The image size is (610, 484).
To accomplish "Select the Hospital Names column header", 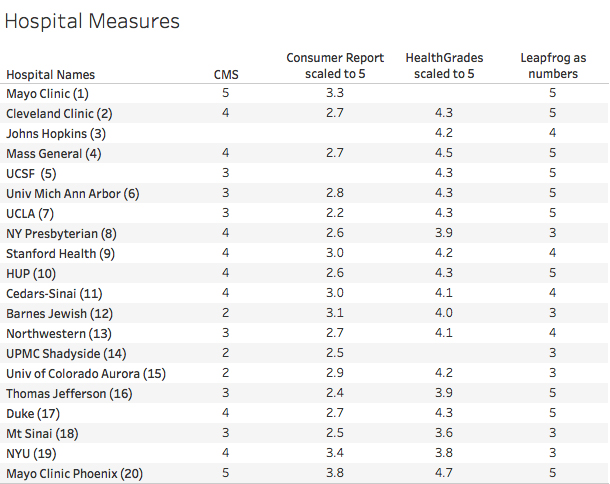I will [x=51, y=74].
